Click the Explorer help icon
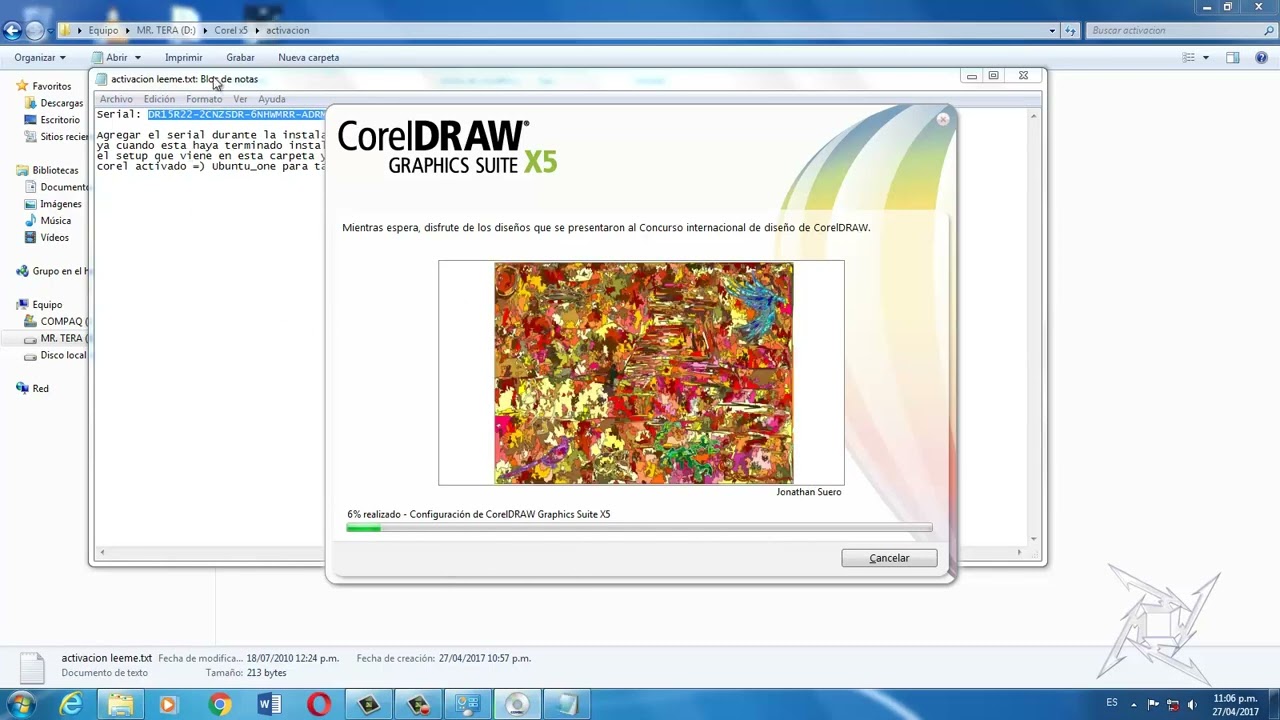The image size is (1280, 720). [x=1260, y=58]
